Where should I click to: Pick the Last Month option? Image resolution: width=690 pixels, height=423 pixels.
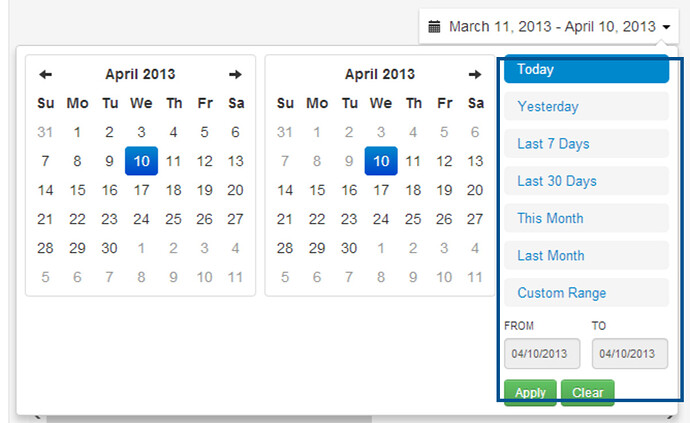tap(587, 256)
